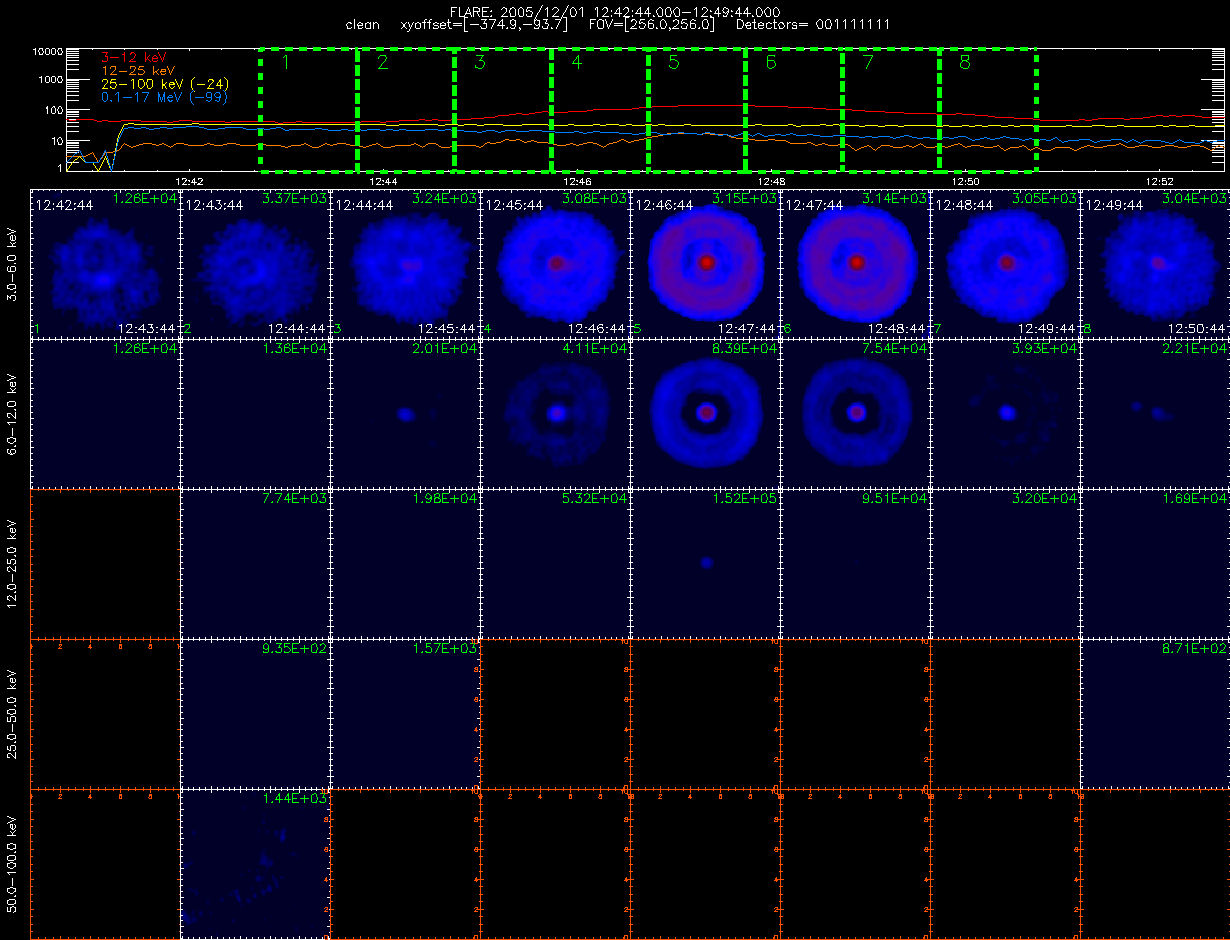Click the 50.0-100.0 keV row label

pos(13,862)
